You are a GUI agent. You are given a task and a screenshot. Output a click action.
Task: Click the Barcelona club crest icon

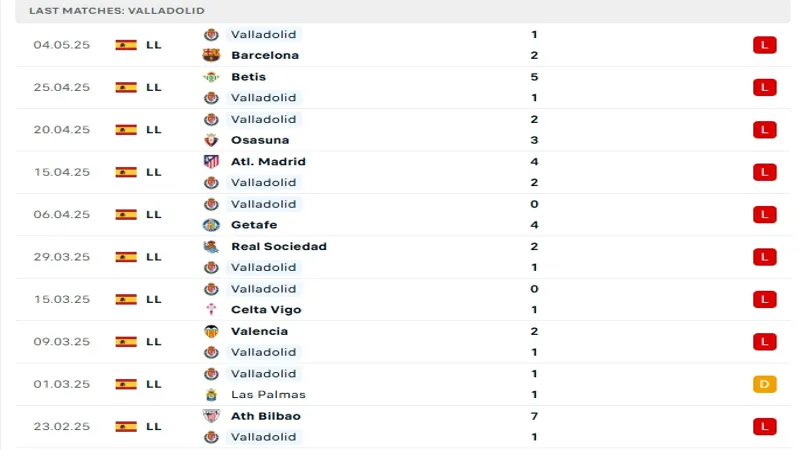(210, 55)
